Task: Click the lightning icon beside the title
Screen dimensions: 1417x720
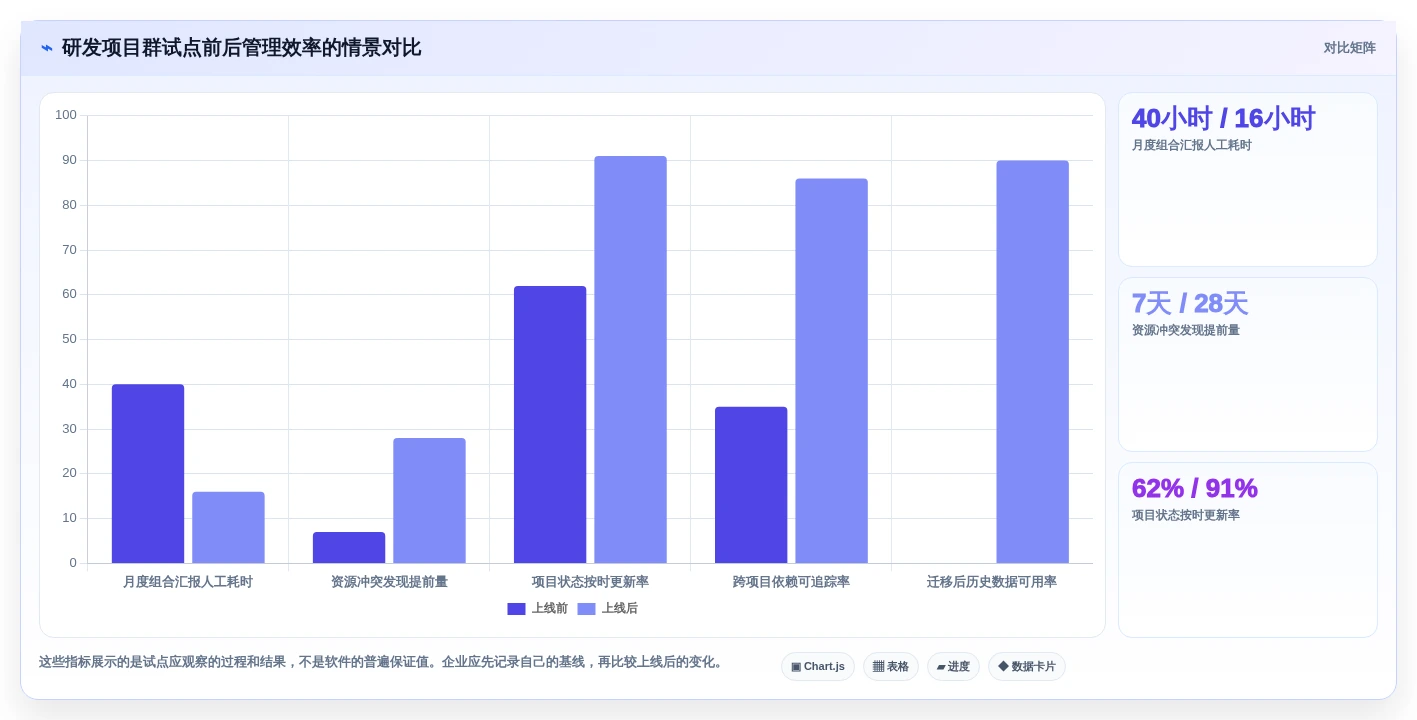Action: [47, 48]
